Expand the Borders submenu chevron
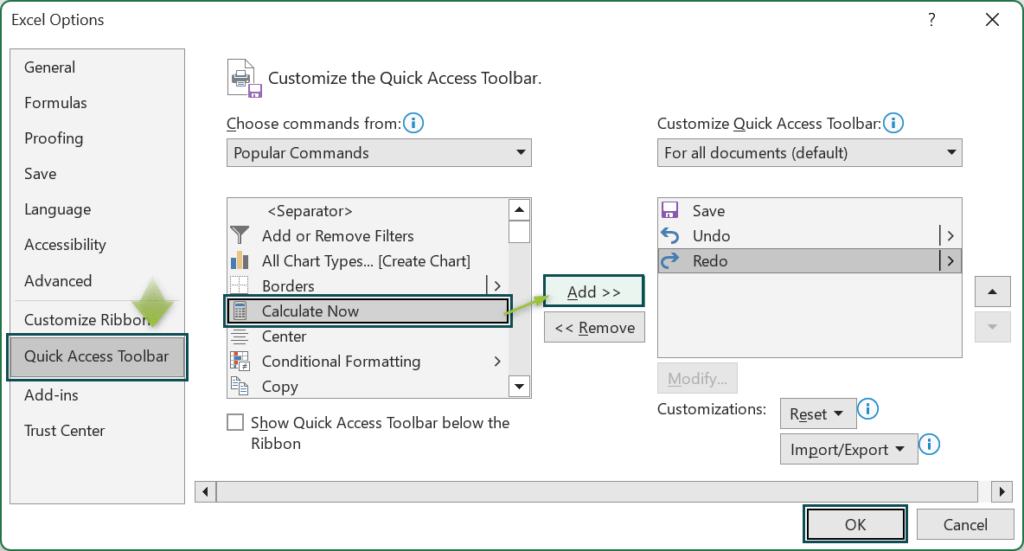This screenshot has width=1024, height=551. [x=497, y=285]
